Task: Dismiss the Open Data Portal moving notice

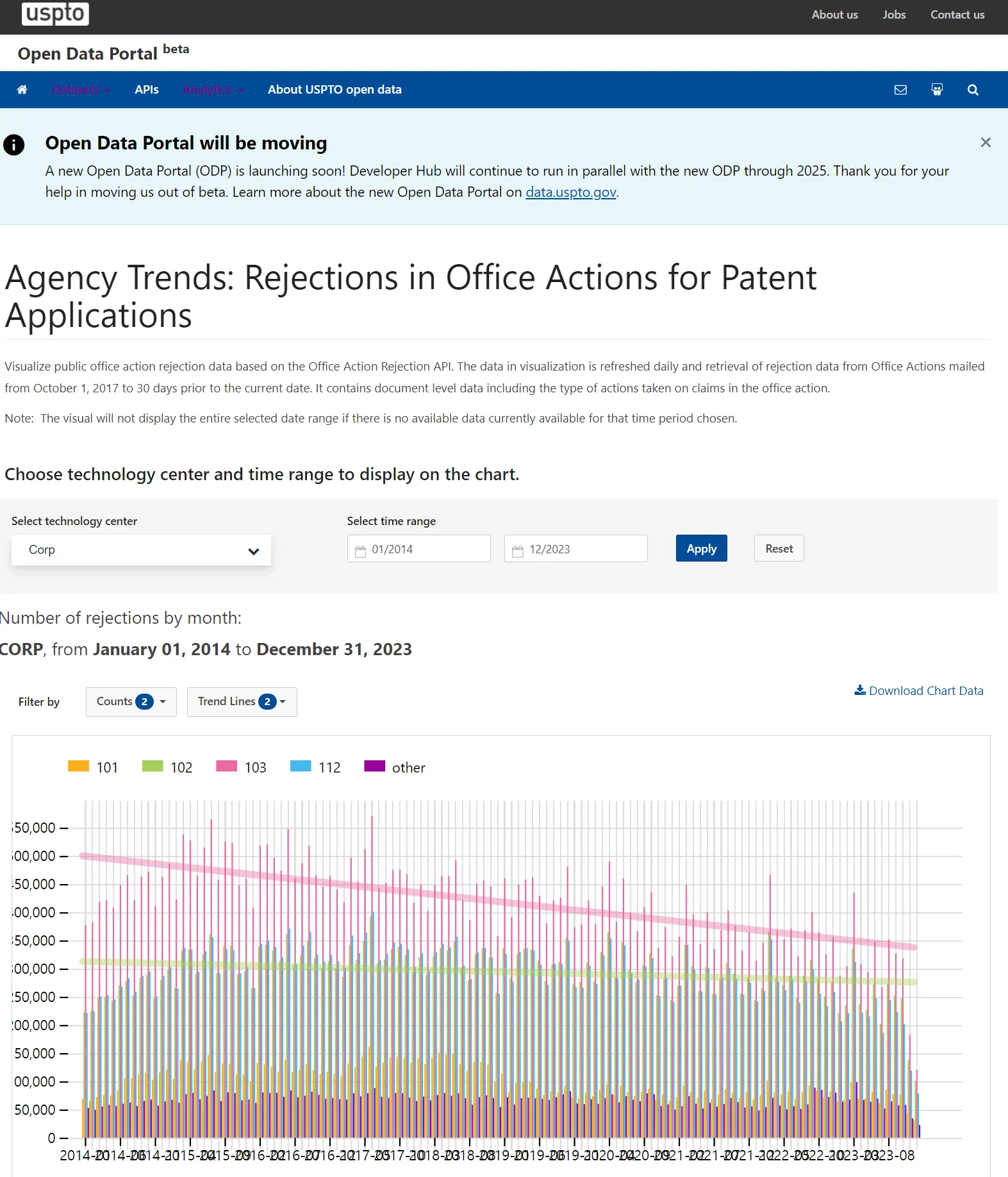Action: point(986,142)
